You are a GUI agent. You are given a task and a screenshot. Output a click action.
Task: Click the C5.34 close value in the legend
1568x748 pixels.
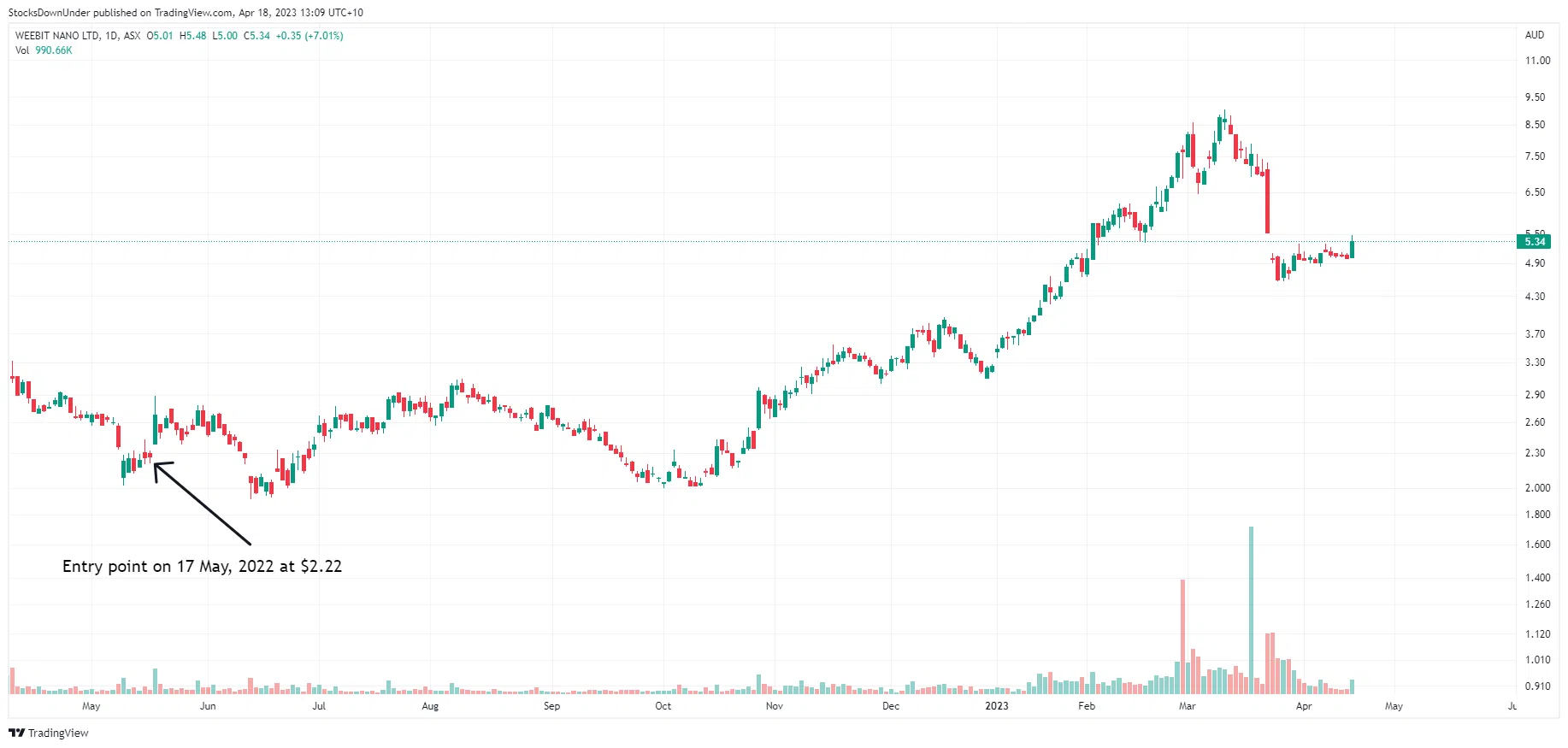[256, 36]
